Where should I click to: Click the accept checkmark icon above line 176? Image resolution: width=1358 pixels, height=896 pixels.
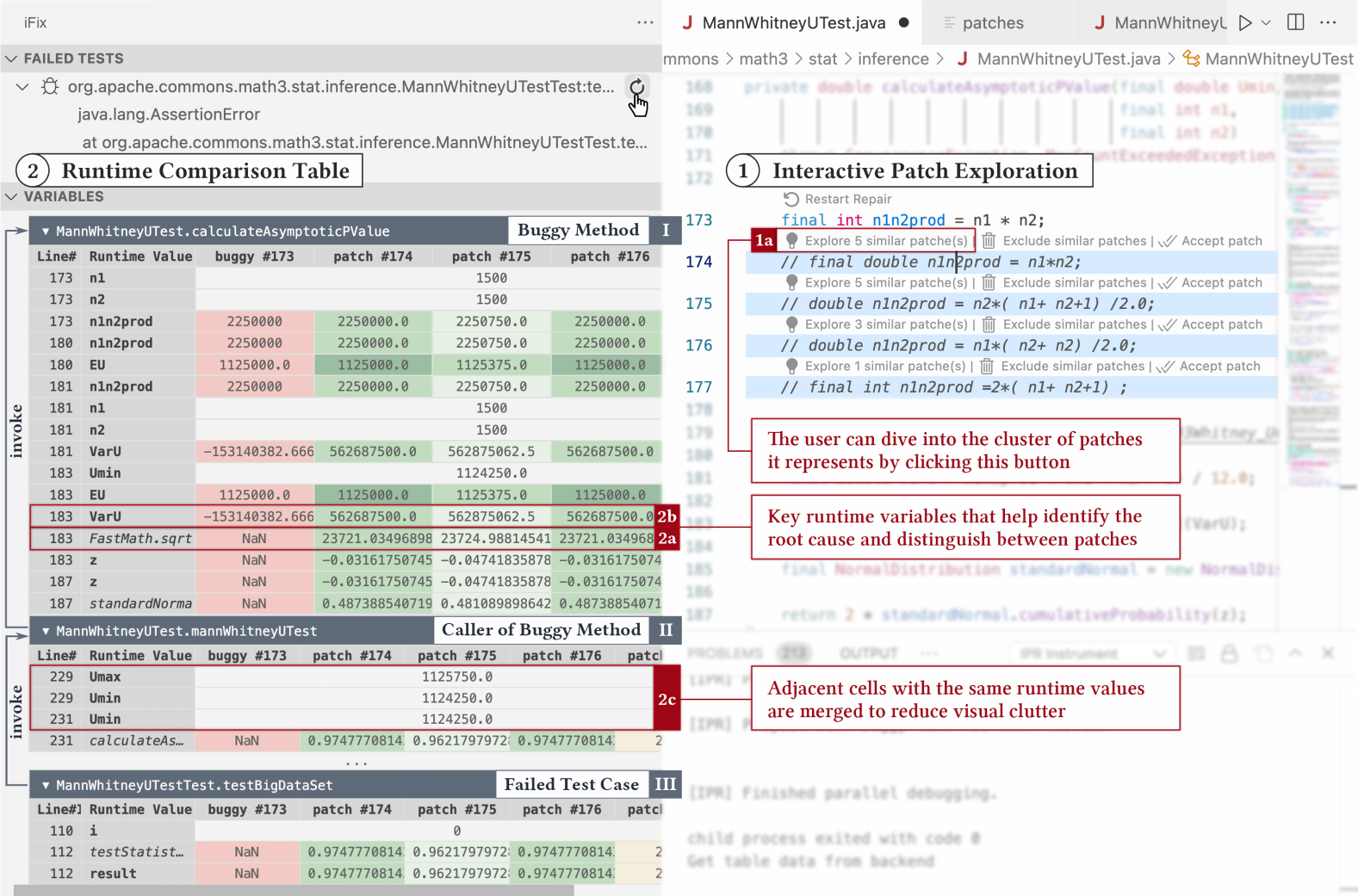pyautogui.click(x=1167, y=324)
